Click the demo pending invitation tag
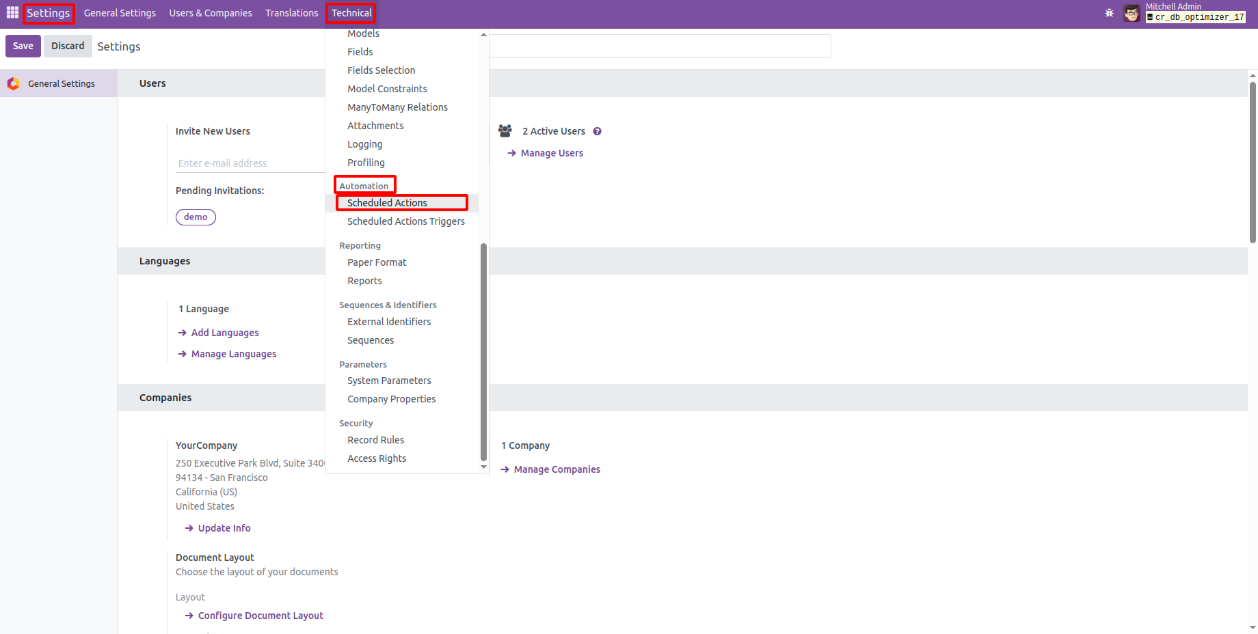The width and height of the screenshot is (1258, 634). click(x=196, y=217)
